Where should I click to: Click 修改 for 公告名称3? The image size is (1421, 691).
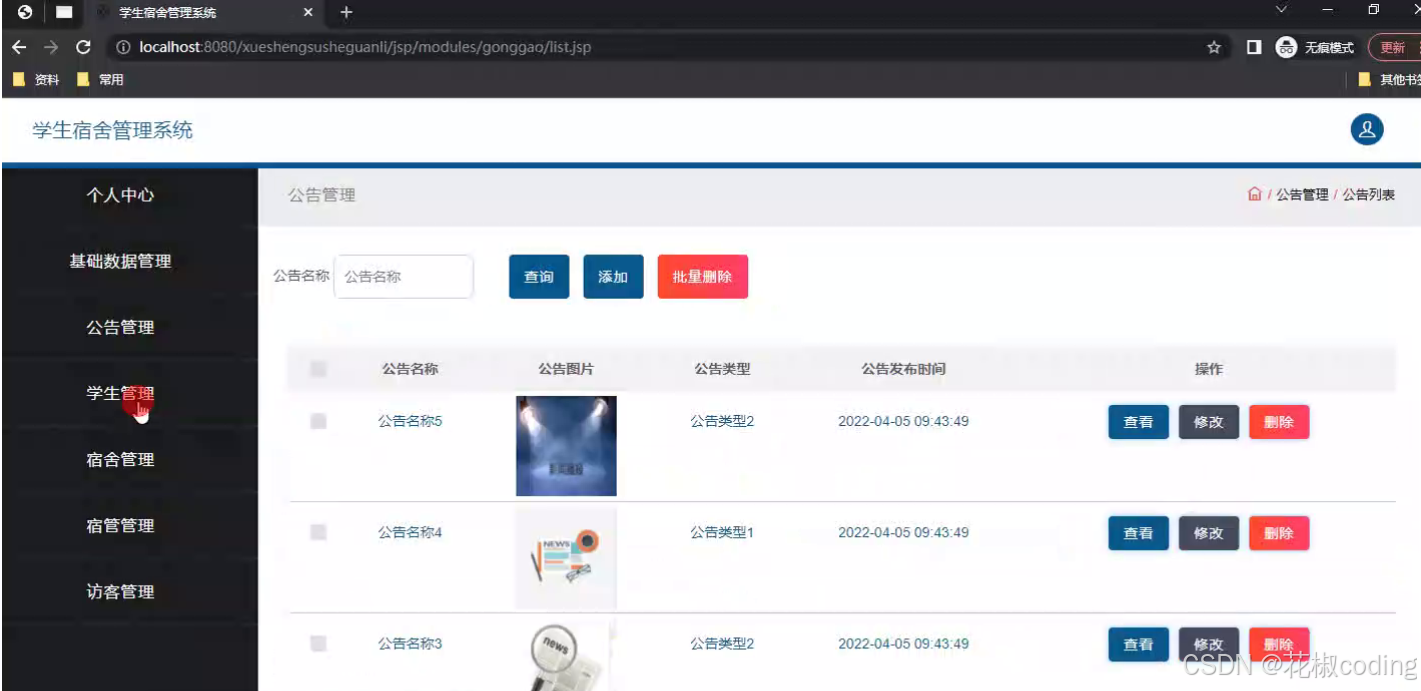[1209, 645]
